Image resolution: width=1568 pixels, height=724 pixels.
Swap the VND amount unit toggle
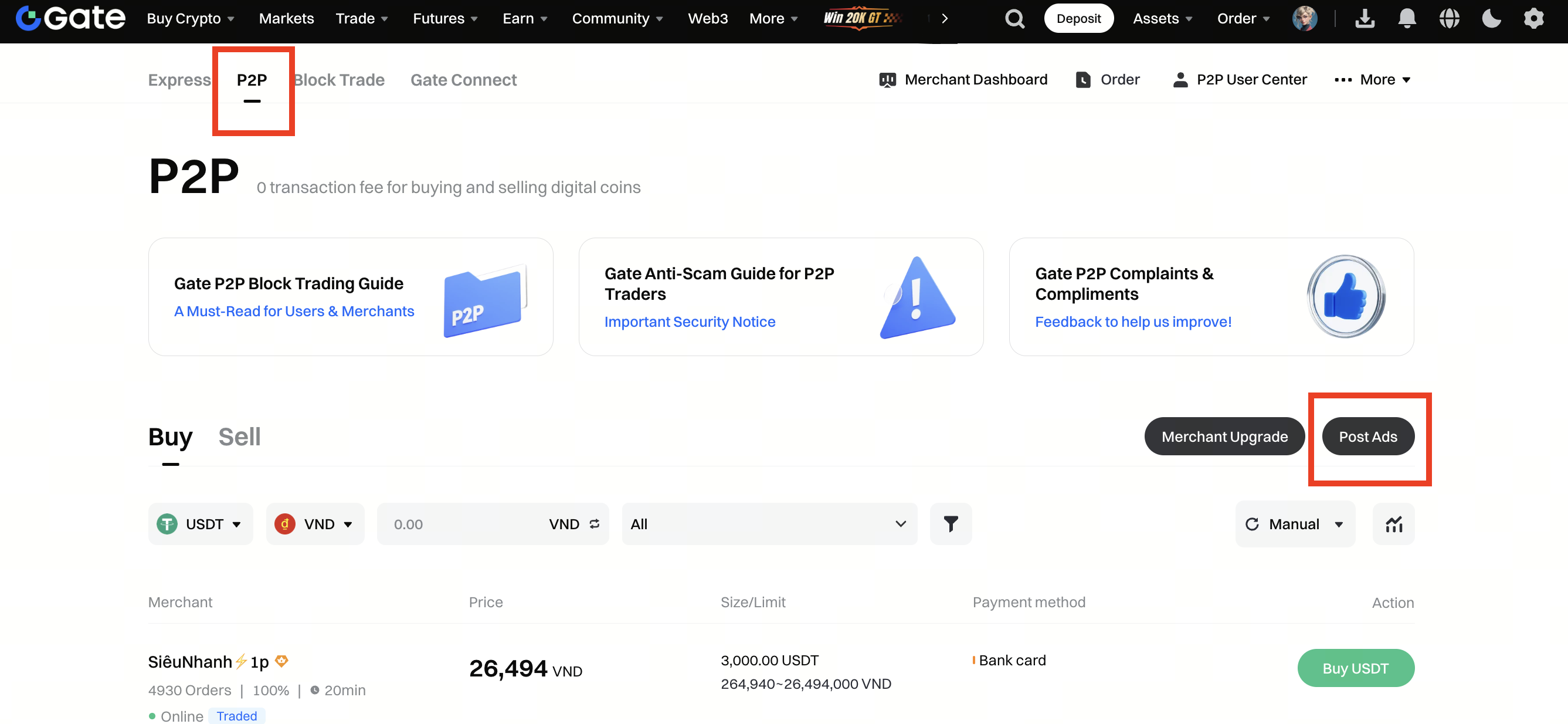595,524
